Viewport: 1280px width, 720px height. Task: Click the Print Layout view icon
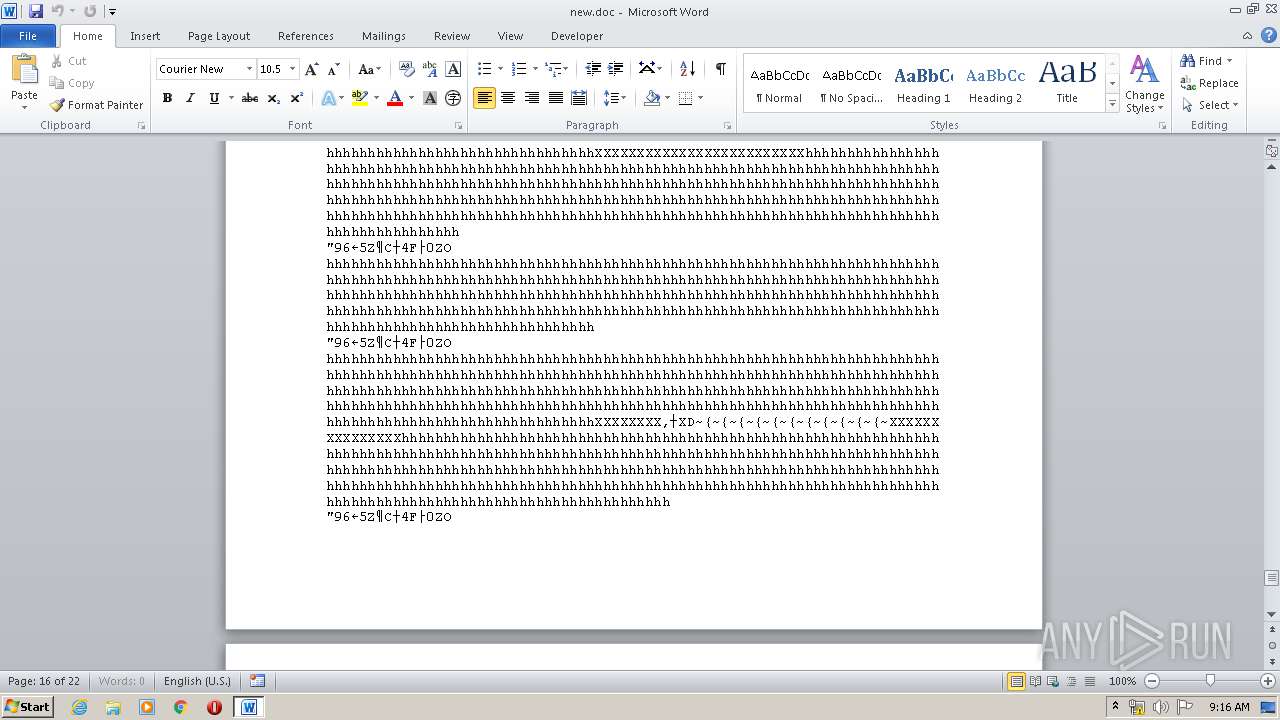(1016, 681)
